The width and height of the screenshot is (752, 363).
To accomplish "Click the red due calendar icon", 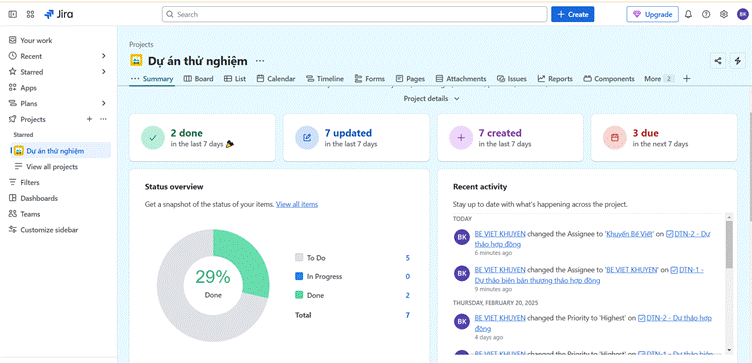I will [x=615, y=138].
